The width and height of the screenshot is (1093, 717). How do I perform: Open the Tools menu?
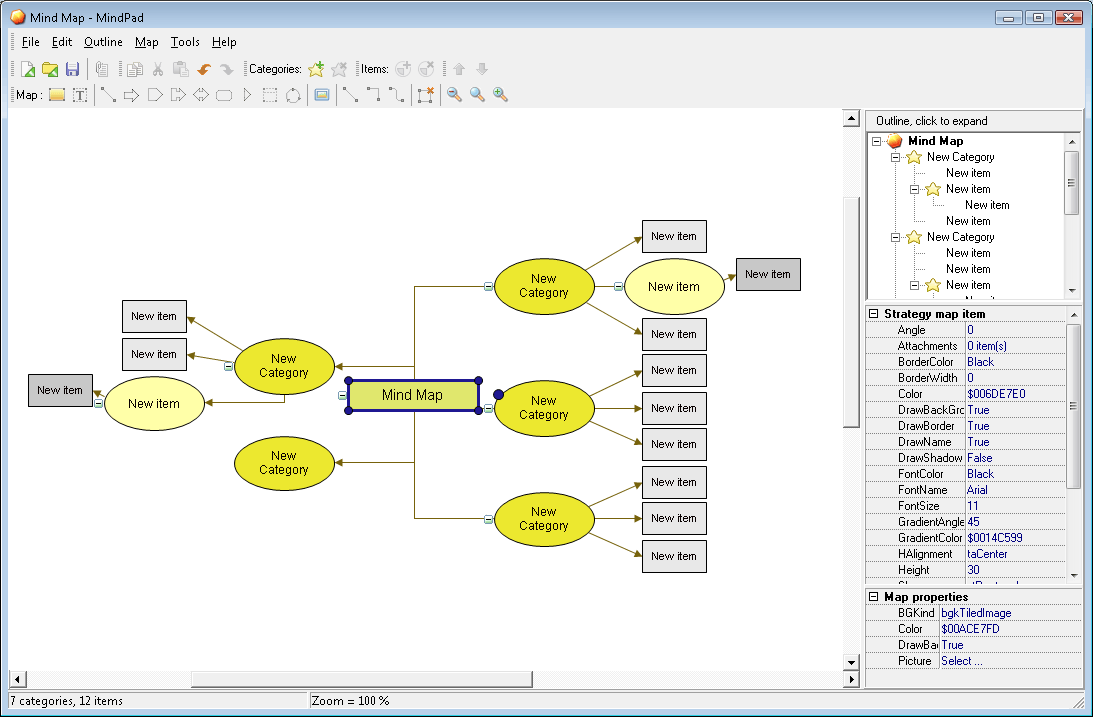click(185, 42)
